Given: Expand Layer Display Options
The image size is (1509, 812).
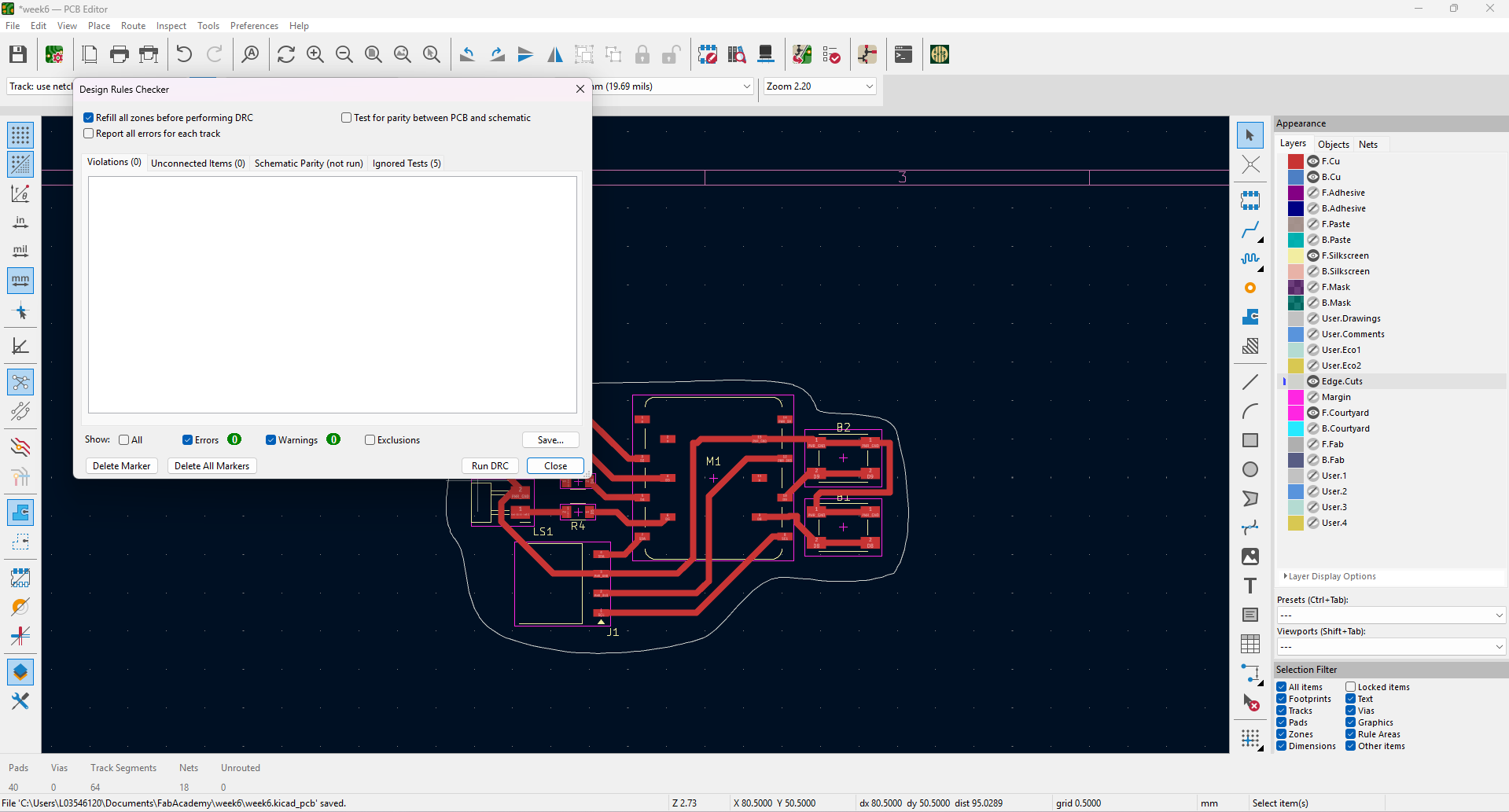Looking at the screenshot, I should [x=1330, y=576].
